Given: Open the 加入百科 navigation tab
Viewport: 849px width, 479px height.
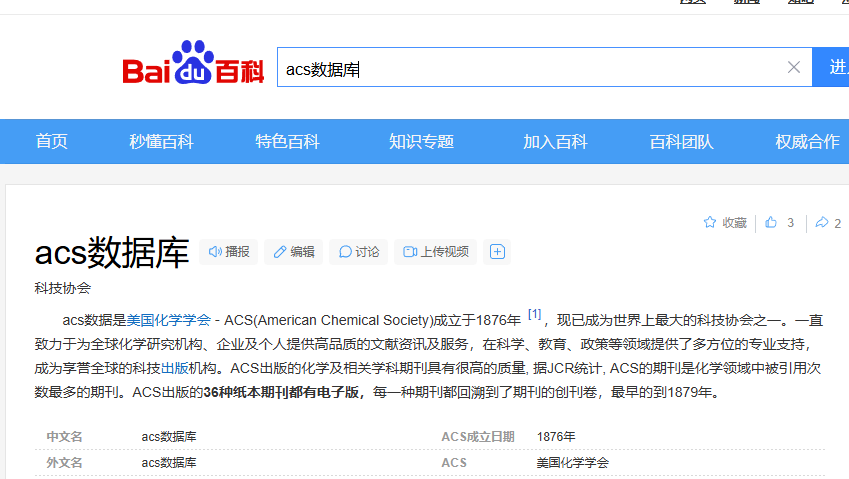Looking at the screenshot, I should pos(555,142).
